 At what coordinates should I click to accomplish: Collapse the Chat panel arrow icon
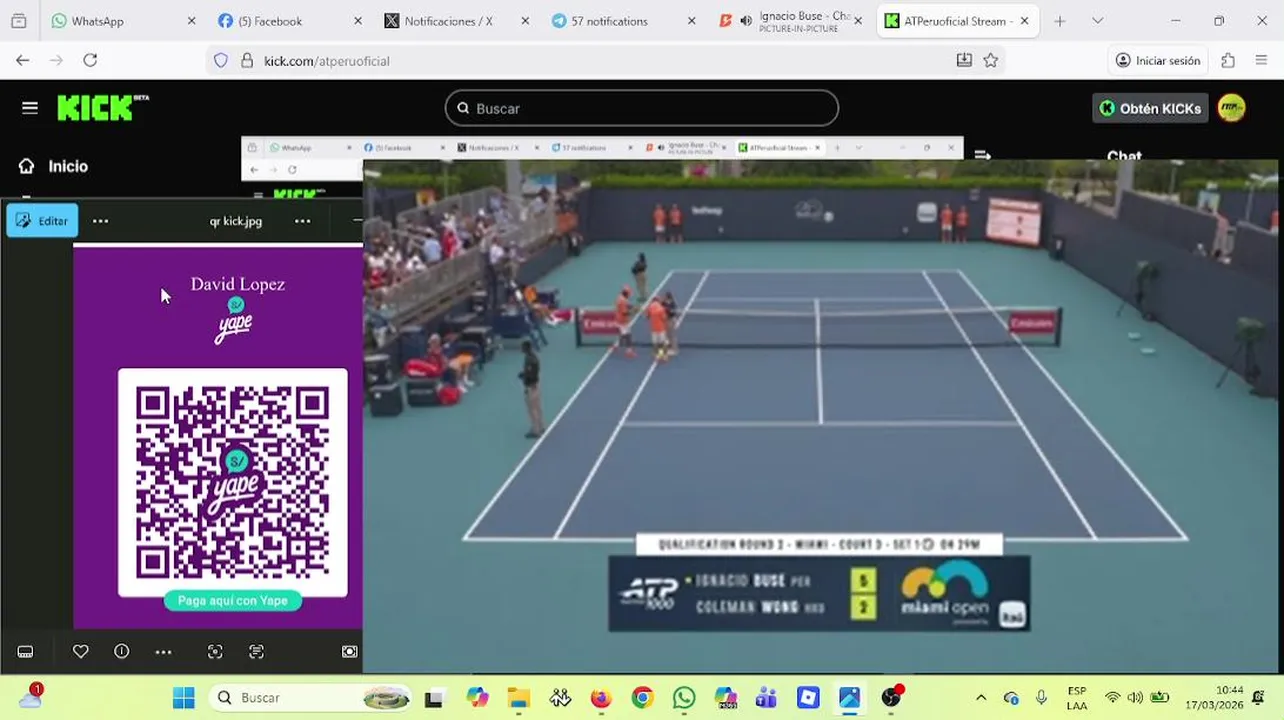coord(983,155)
